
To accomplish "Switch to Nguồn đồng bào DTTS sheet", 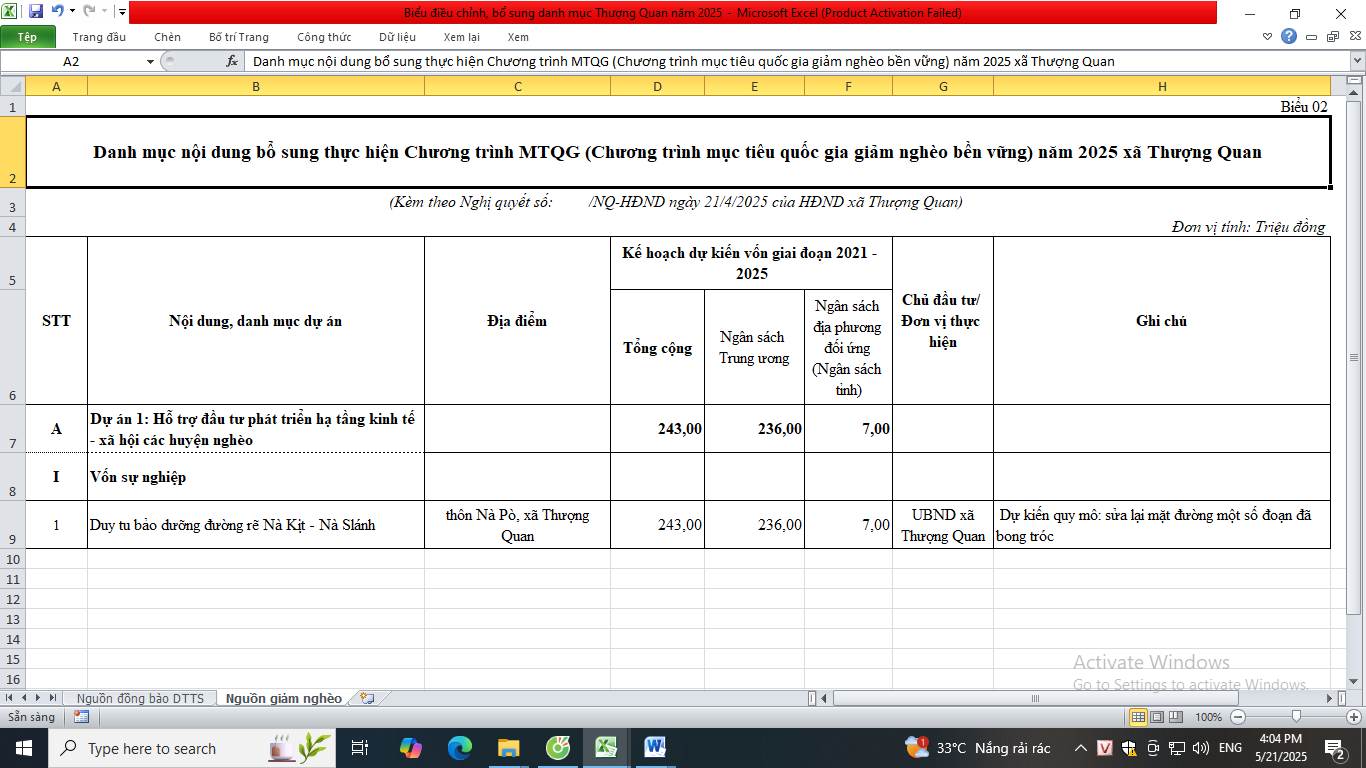I will (139, 698).
